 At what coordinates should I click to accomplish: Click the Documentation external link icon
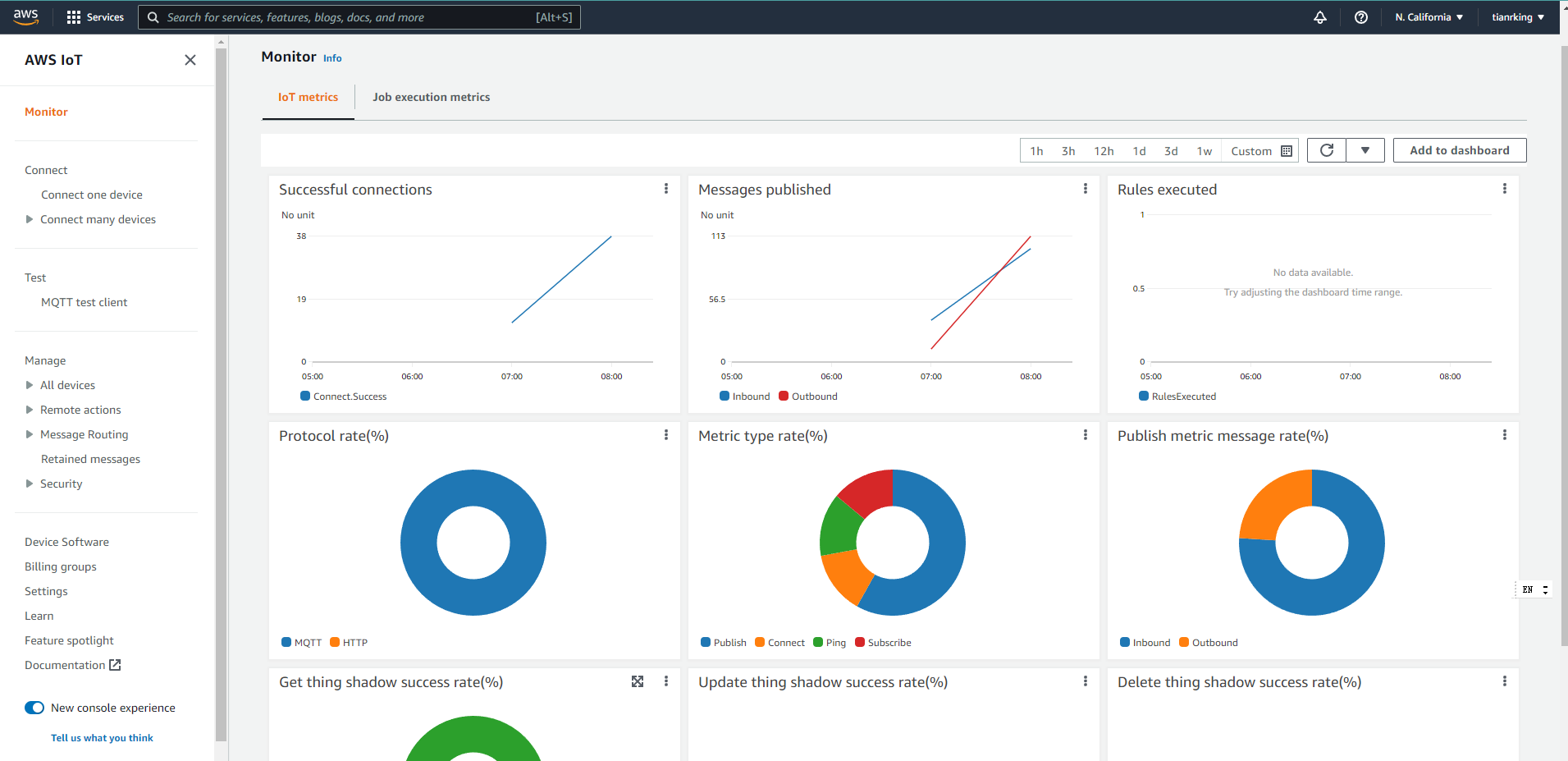[x=115, y=665]
